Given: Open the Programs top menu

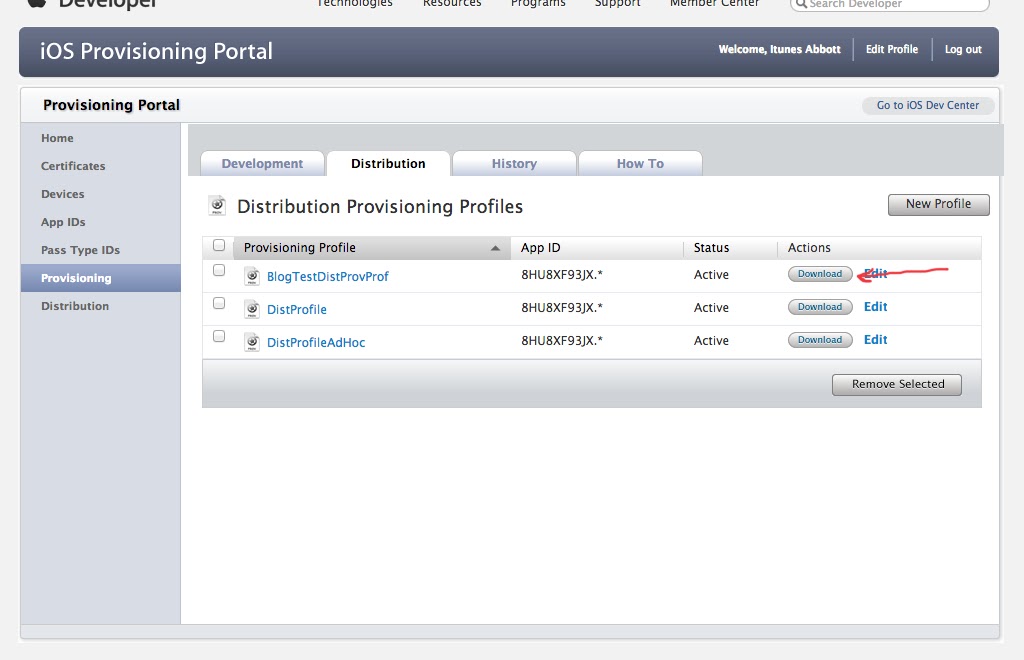Looking at the screenshot, I should (x=538, y=3).
